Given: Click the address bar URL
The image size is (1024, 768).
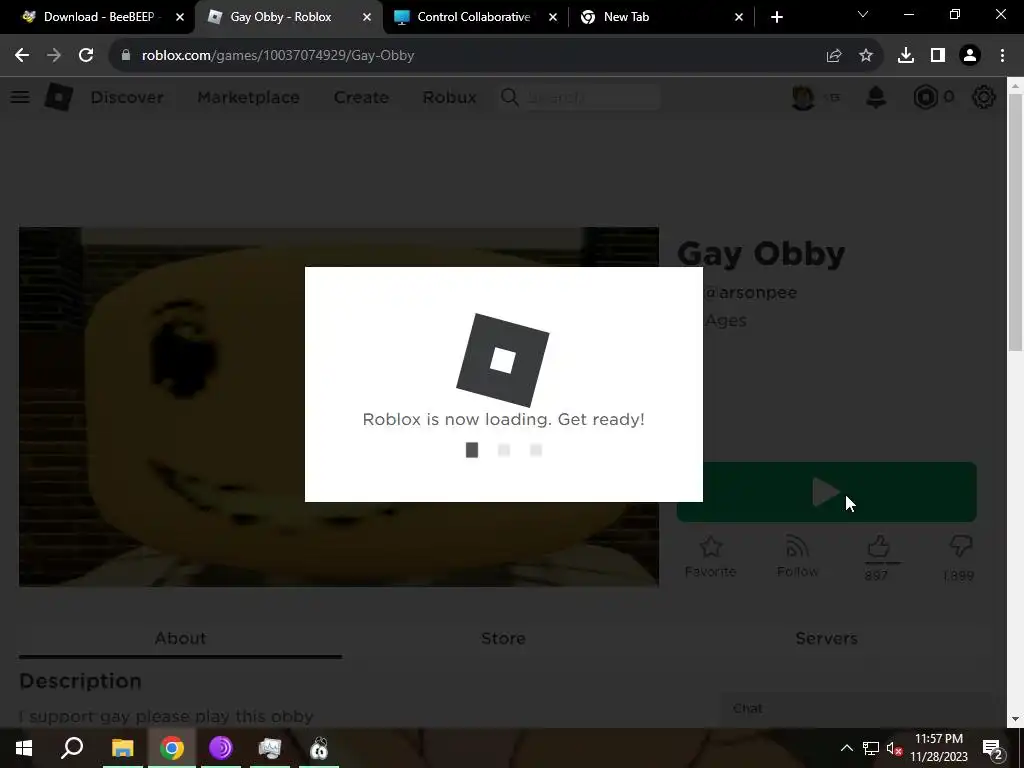Looking at the screenshot, I should tap(278, 56).
